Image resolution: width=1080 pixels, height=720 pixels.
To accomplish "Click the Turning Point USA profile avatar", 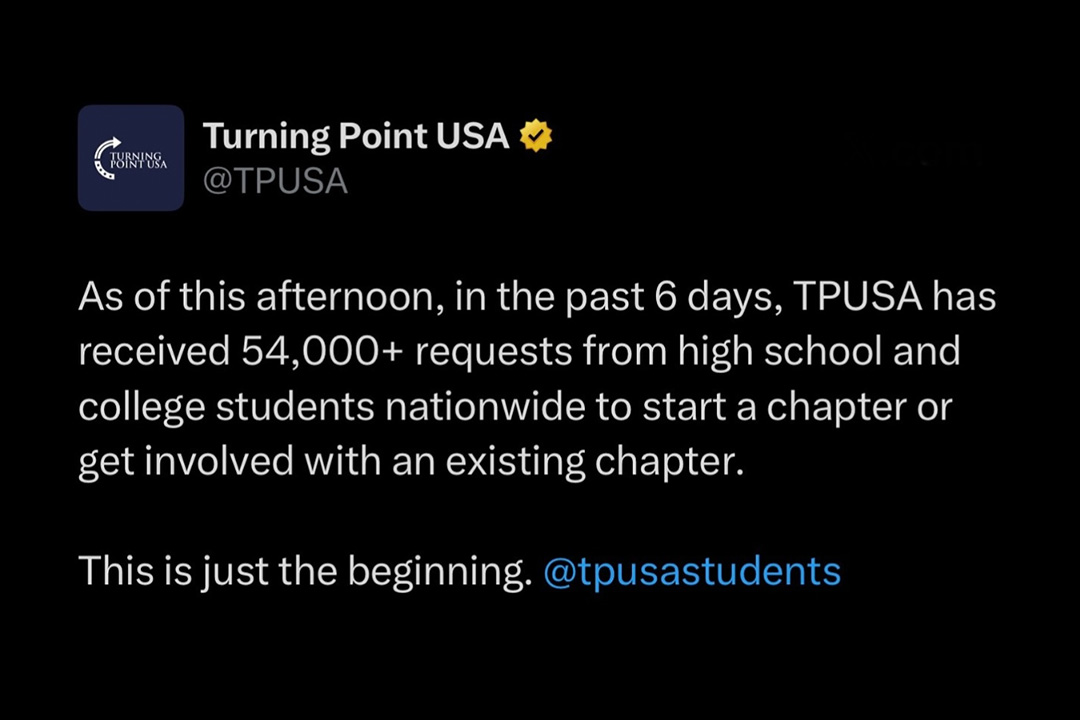I will pos(131,158).
